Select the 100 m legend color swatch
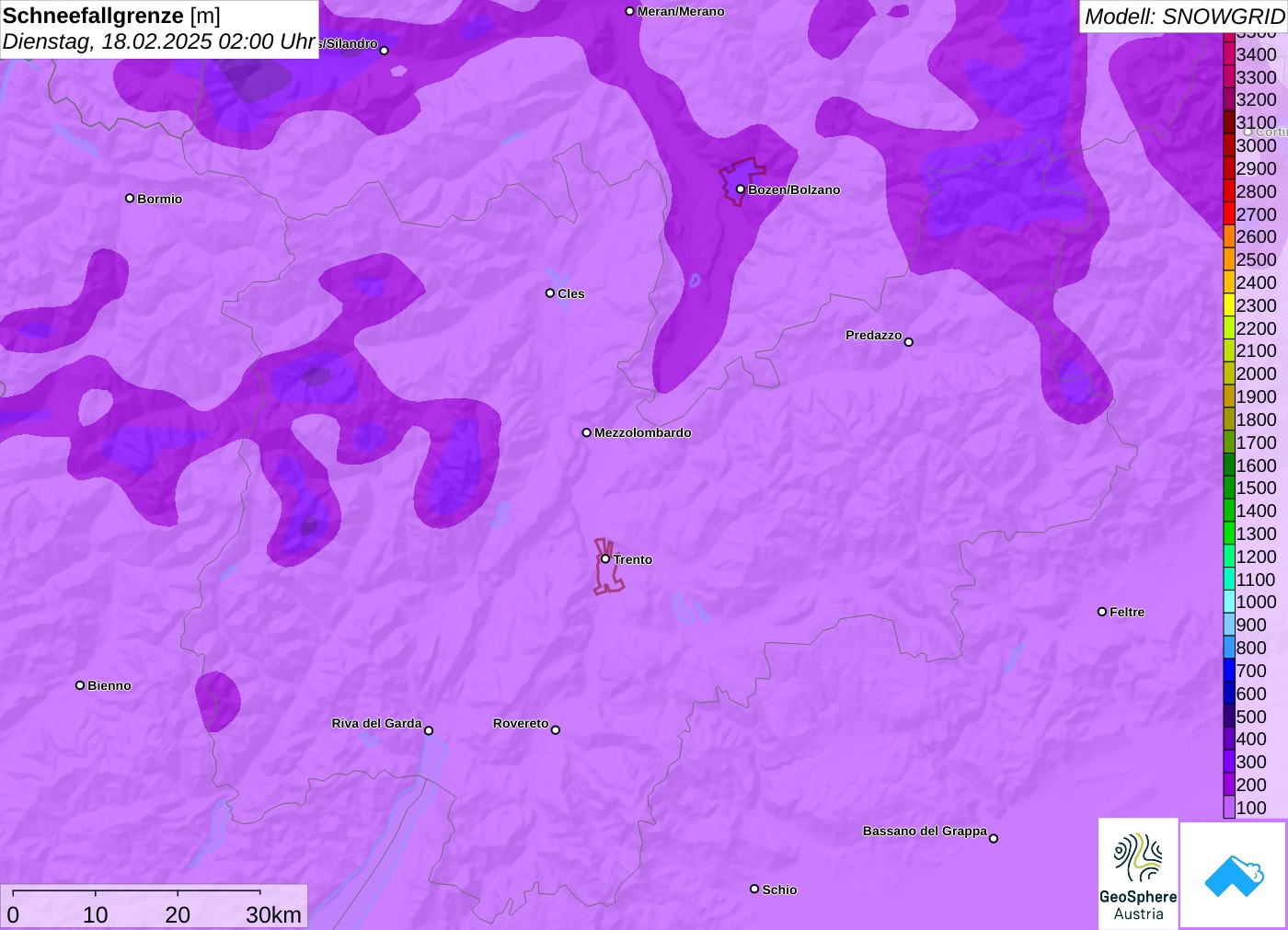Image resolution: width=1288 pixels, height=930 pixels. click(1229, 808)
